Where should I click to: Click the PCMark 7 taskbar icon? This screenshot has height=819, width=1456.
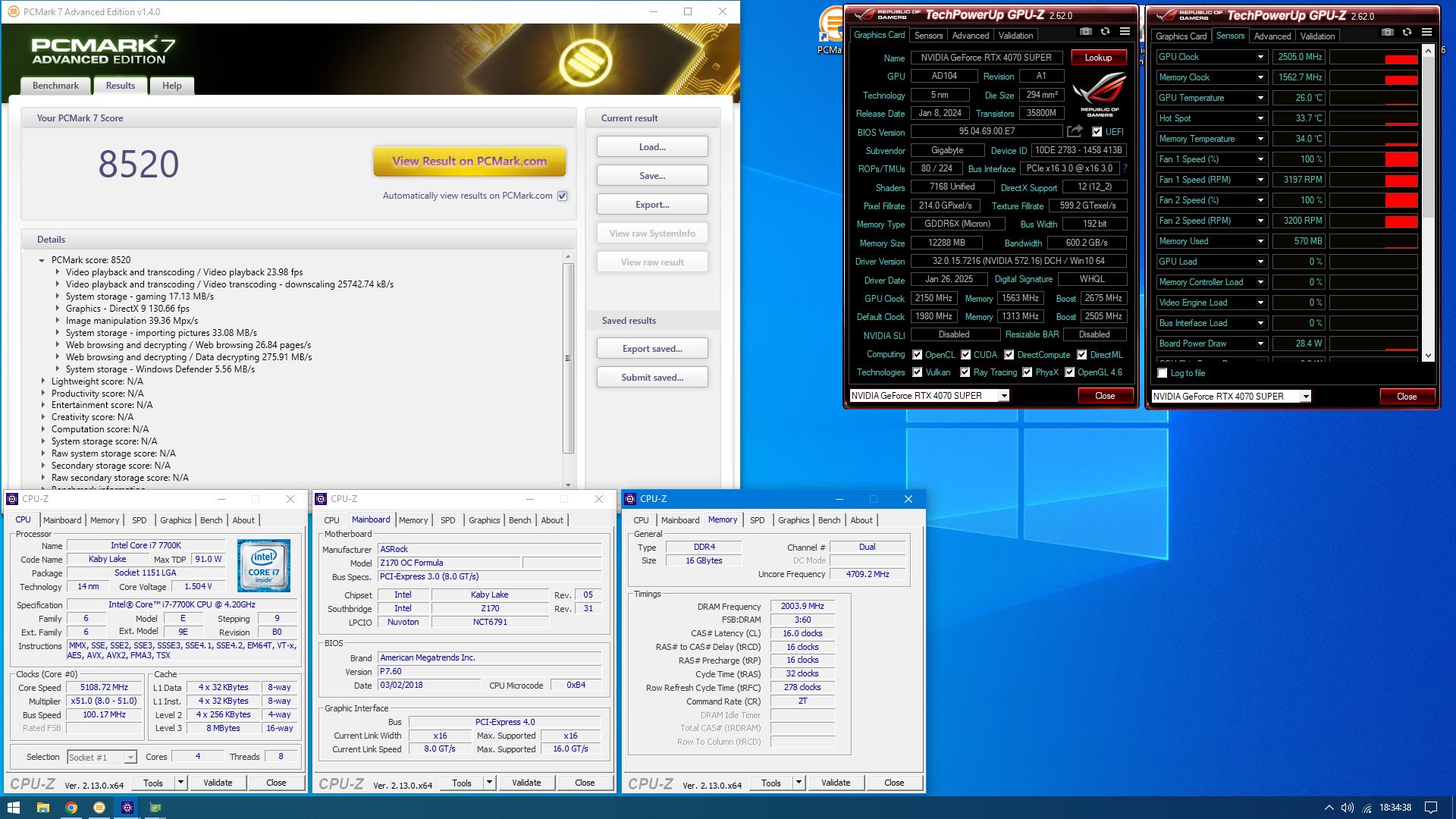(99, 808)
